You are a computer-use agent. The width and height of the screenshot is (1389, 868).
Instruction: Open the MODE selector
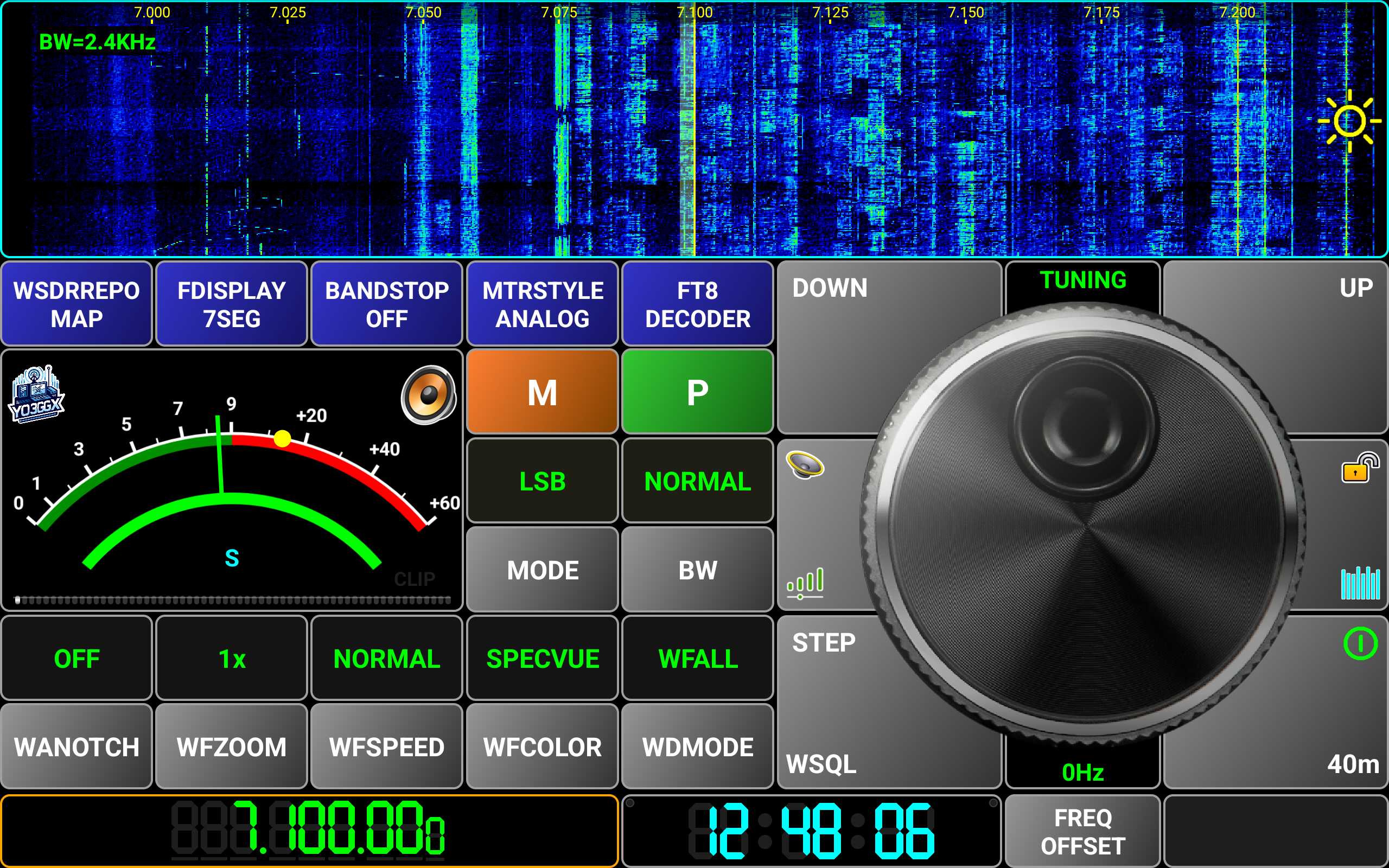pyautogui.click(x=543, y=570)
